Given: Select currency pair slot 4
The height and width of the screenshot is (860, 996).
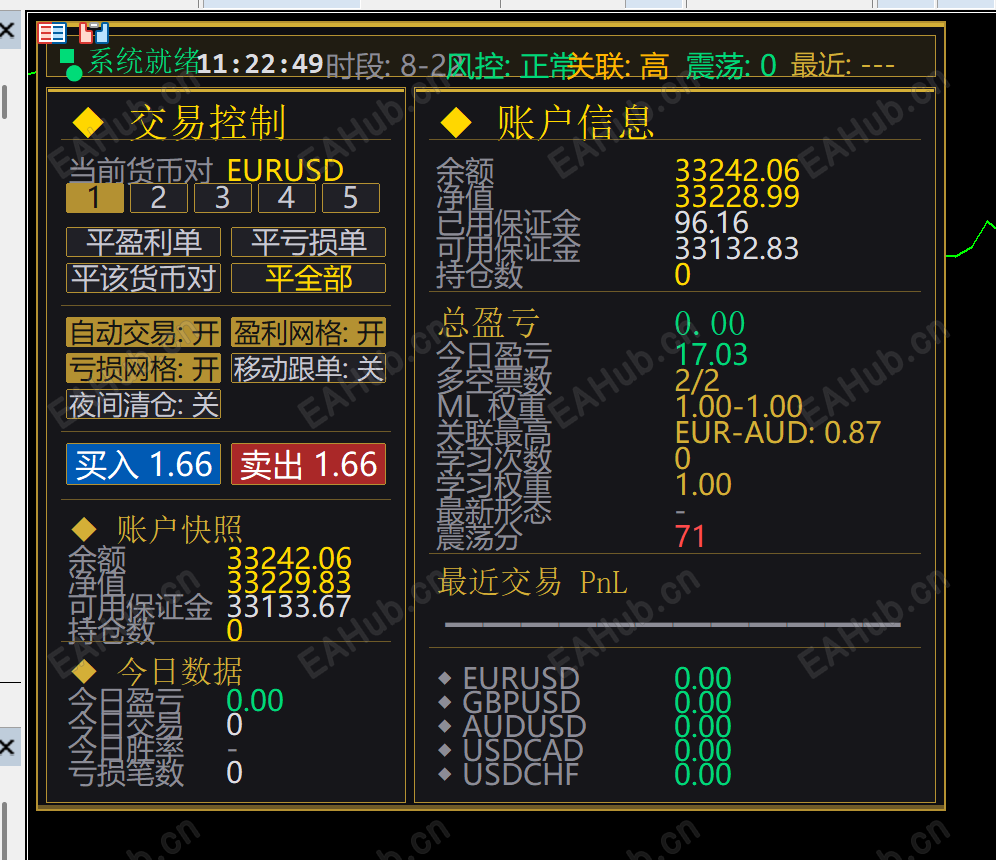Looking at the screenshot, I should (x=286, y=198).
